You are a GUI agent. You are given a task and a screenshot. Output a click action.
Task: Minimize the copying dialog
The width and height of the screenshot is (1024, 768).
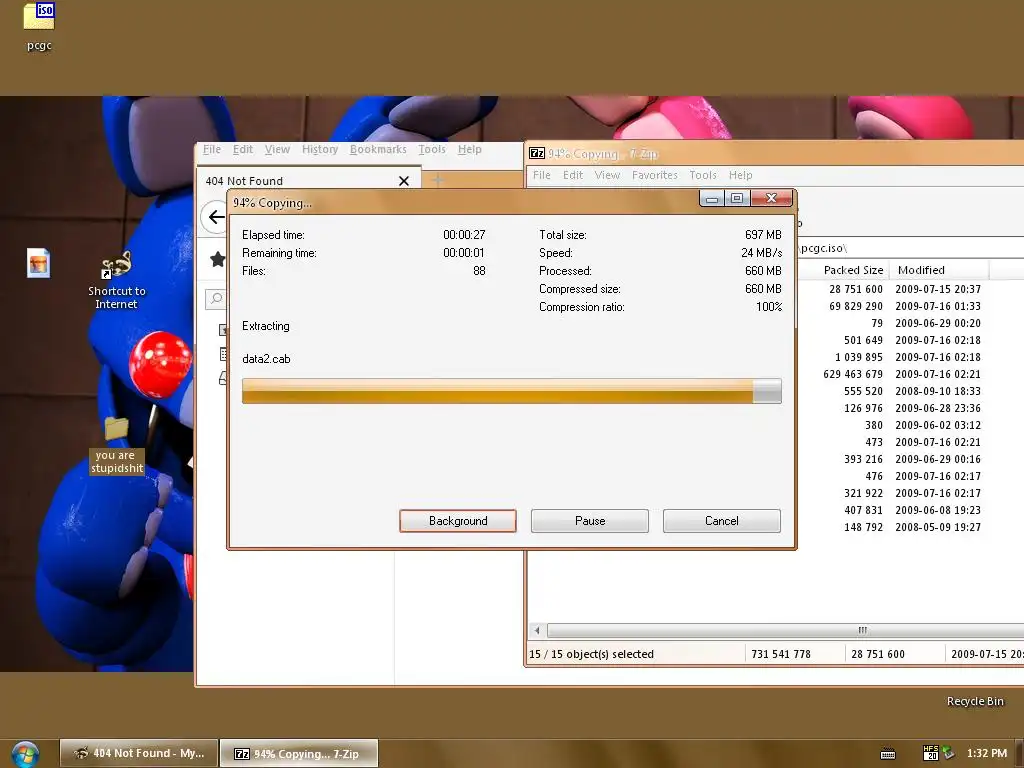click(712, 198)
